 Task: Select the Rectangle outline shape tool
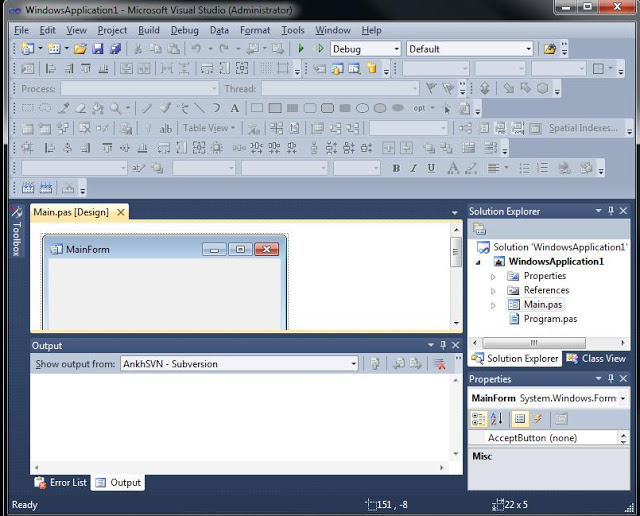tap(257, 108)
